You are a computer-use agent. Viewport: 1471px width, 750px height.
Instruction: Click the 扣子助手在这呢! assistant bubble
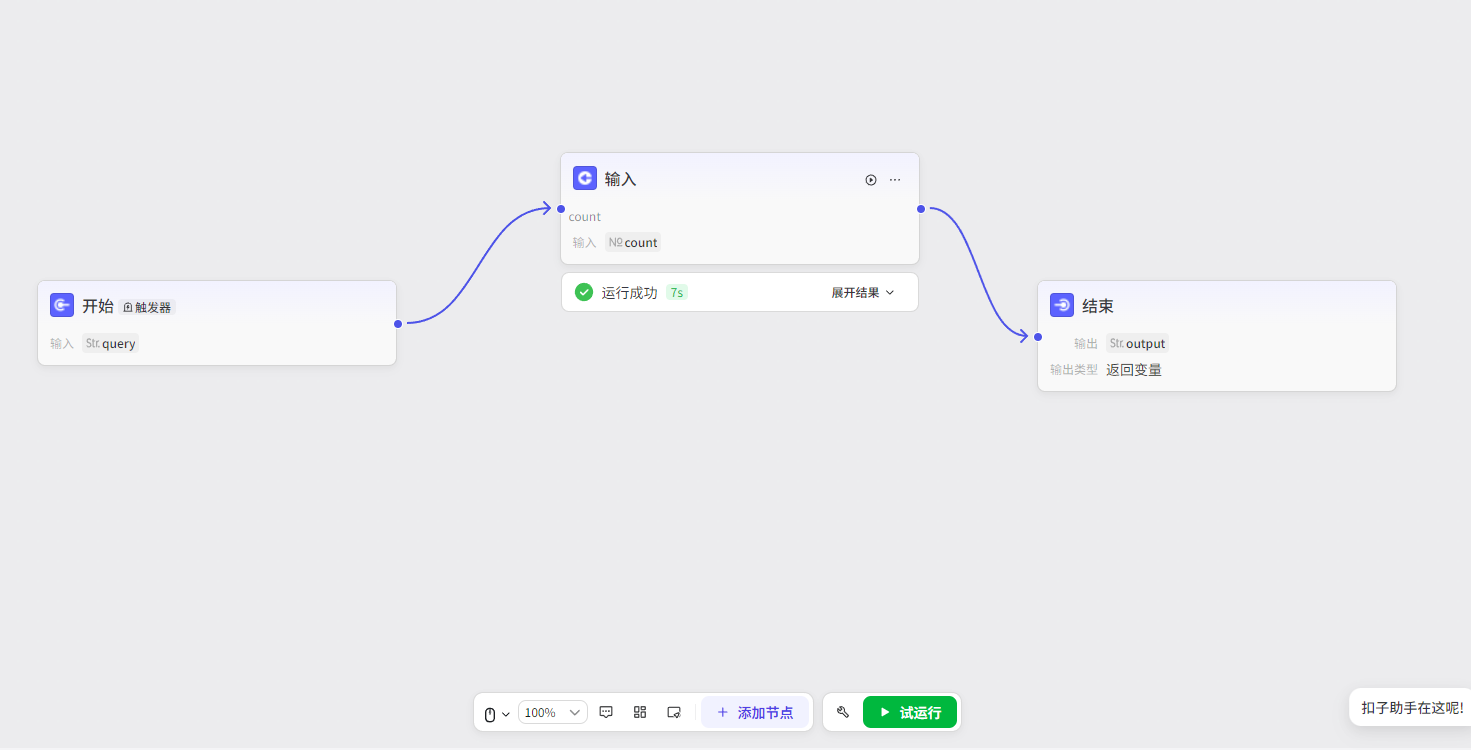coord(1411,707)
